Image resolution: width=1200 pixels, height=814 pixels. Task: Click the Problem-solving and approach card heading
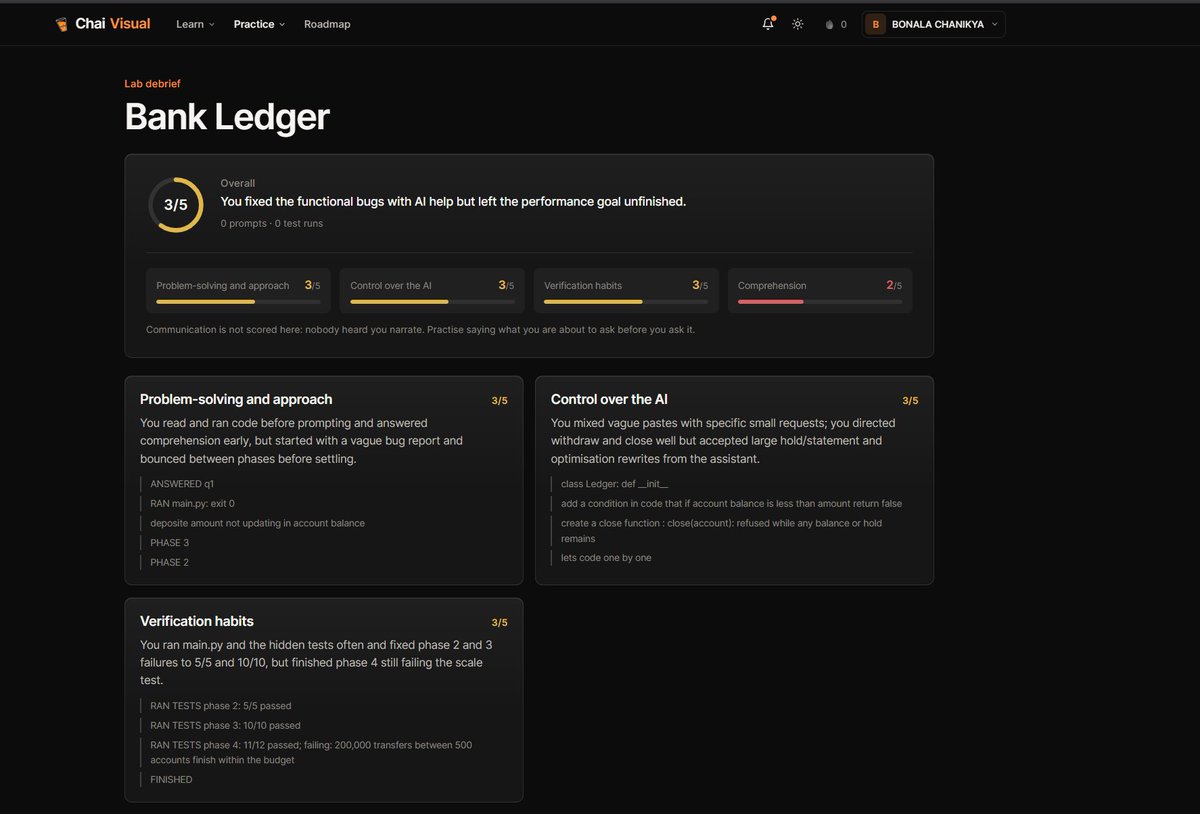tap(236, 399)
